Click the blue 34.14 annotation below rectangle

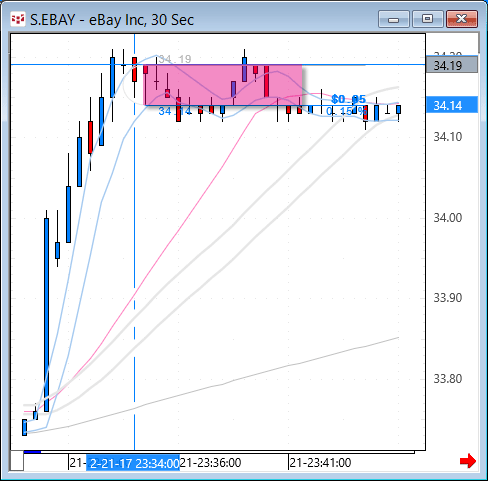point(175,111)
